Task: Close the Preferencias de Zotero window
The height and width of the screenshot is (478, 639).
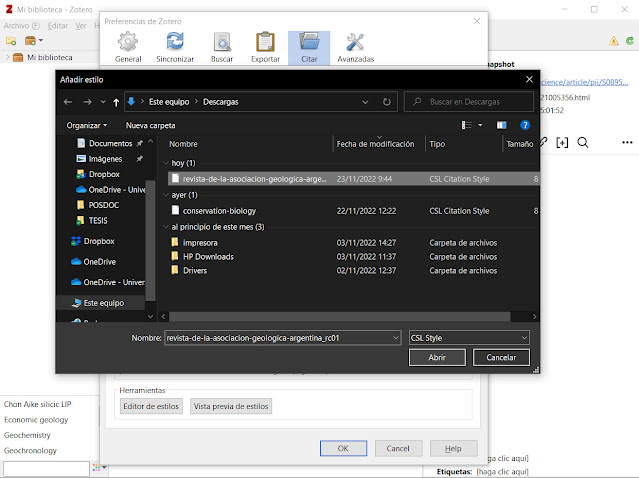Action: click(477, 21)
